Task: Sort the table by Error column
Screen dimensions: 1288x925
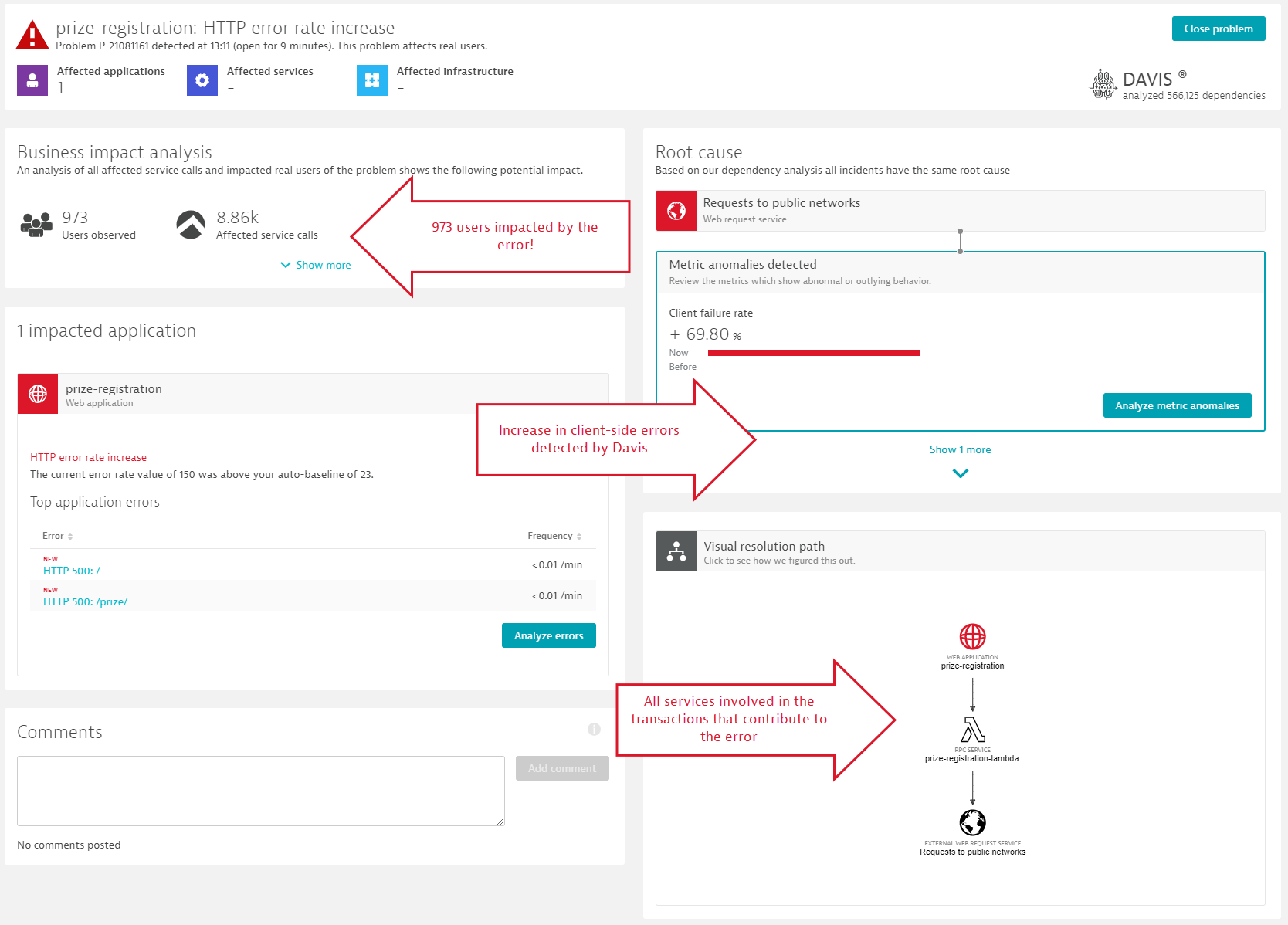Action: (x=58, y=536)
